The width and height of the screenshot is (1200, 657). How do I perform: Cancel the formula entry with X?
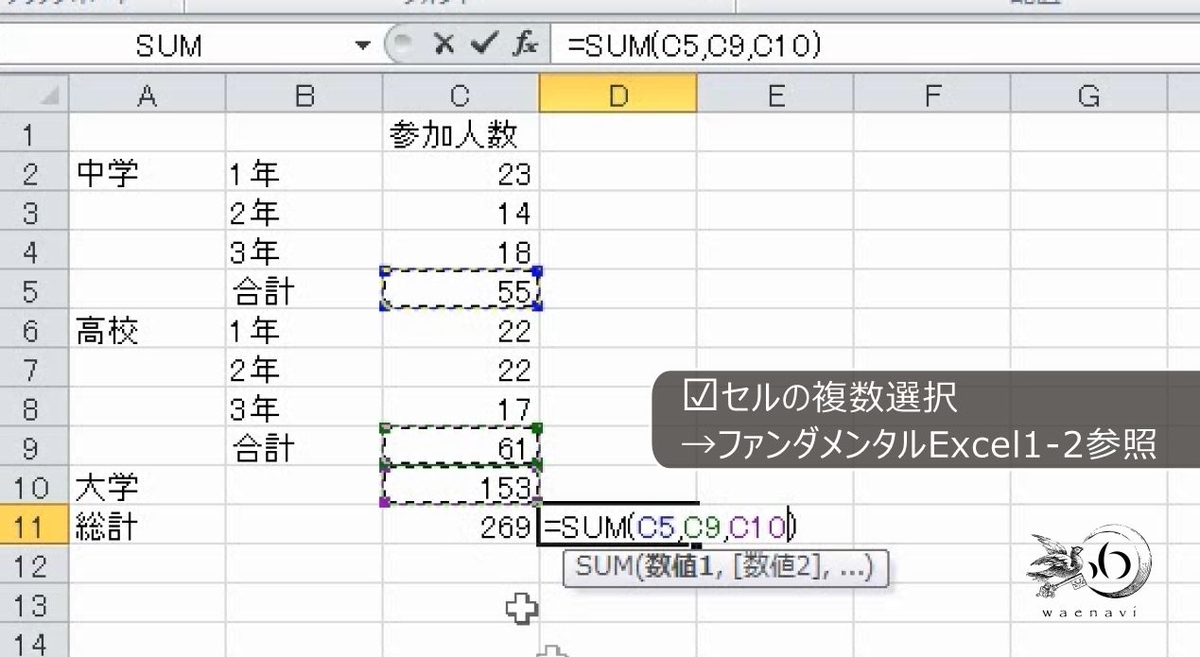(445, 44)
